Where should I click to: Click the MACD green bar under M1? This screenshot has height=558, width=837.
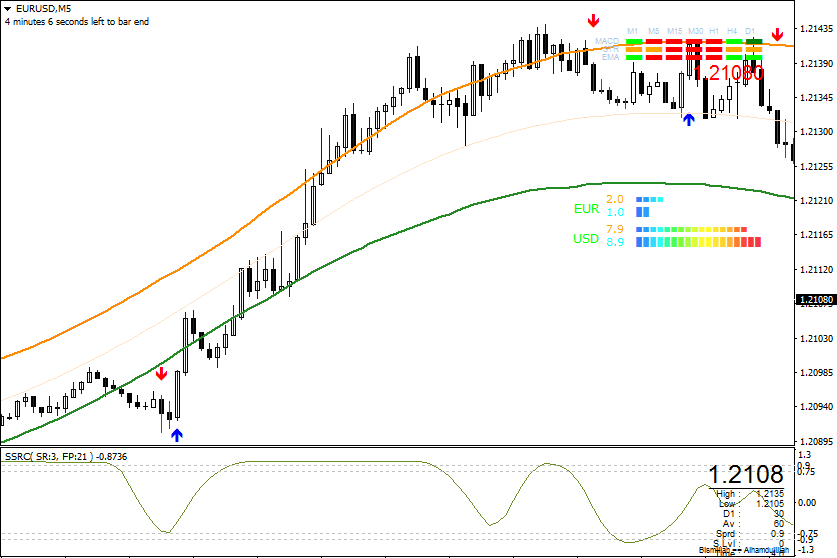coord(633,41)
